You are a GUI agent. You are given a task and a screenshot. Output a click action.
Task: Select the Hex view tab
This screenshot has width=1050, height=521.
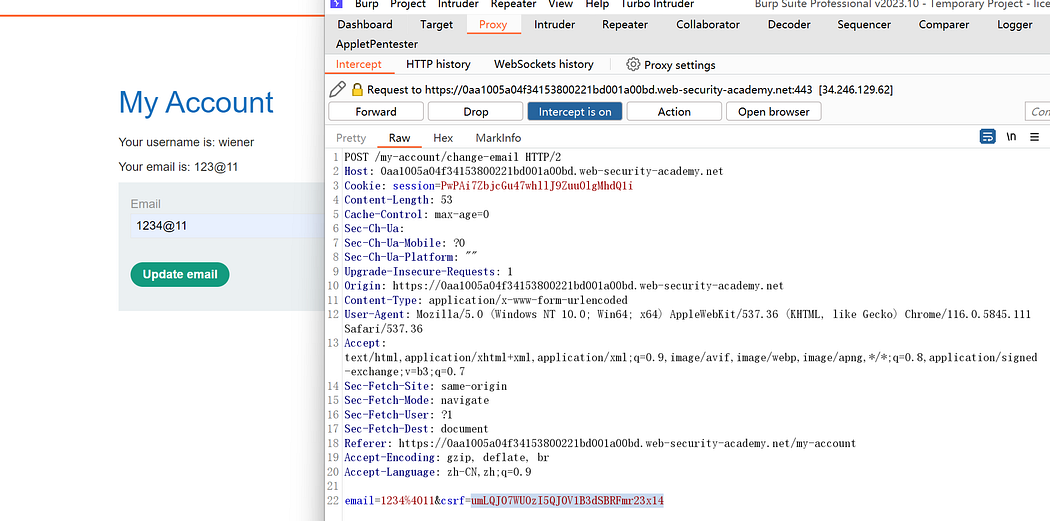(x=443, y=138)
